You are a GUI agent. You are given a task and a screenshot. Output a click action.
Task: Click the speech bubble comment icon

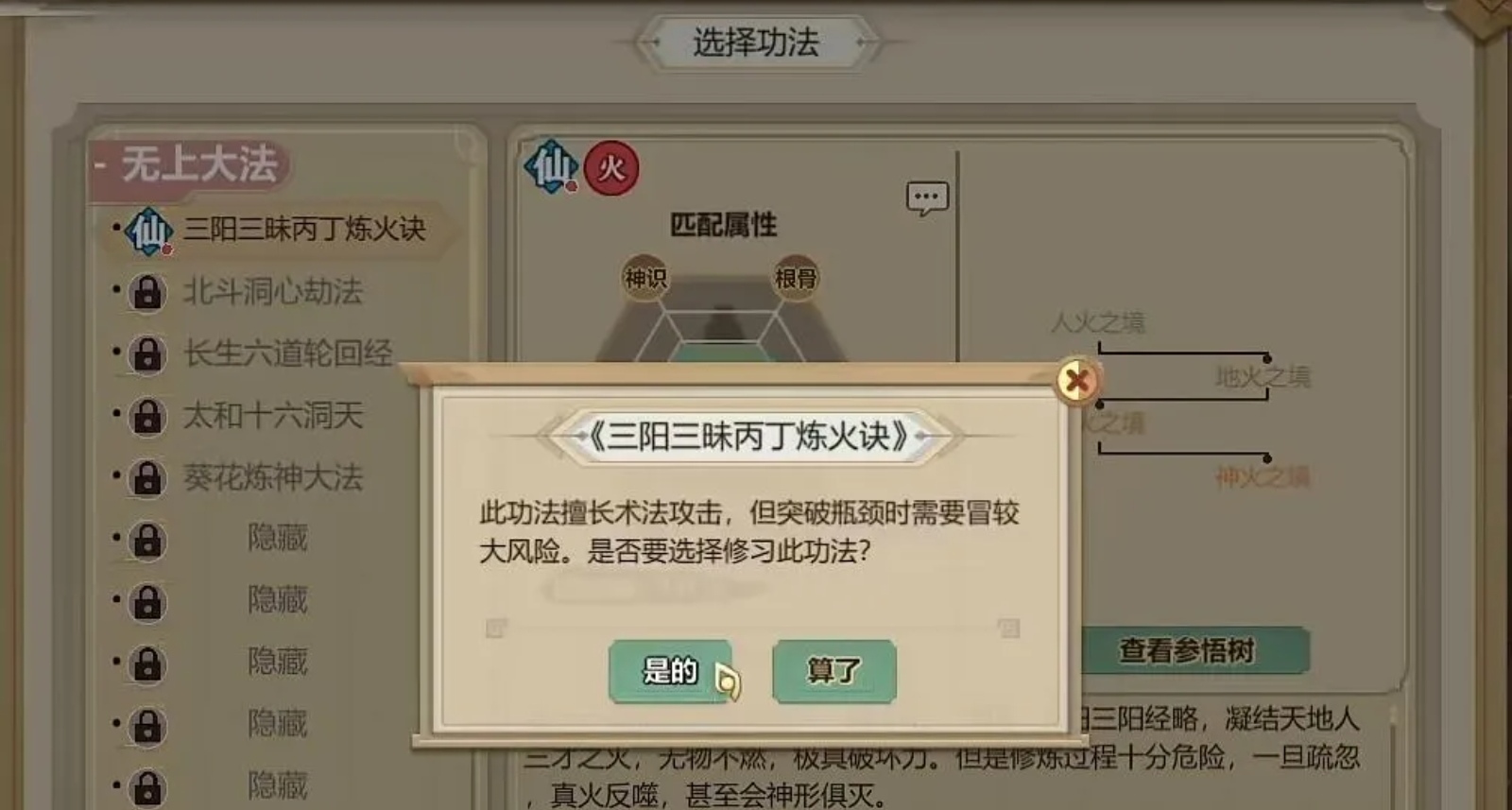point(927,198)
